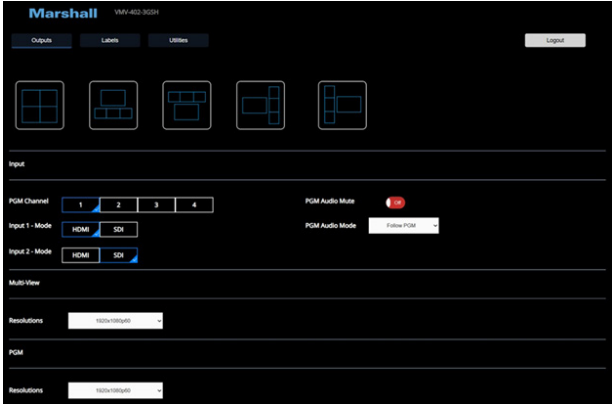Pick layout with small windows stacked on right

coord(260,104)
